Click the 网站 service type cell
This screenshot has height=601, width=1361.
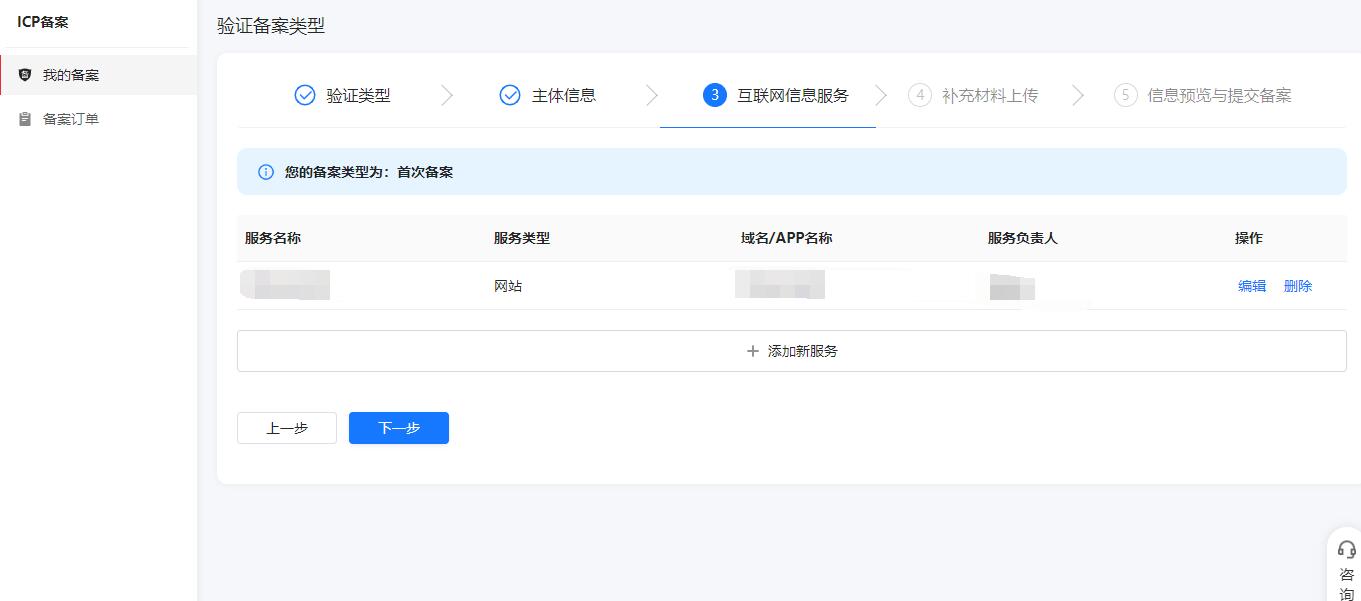pos(508,286)
